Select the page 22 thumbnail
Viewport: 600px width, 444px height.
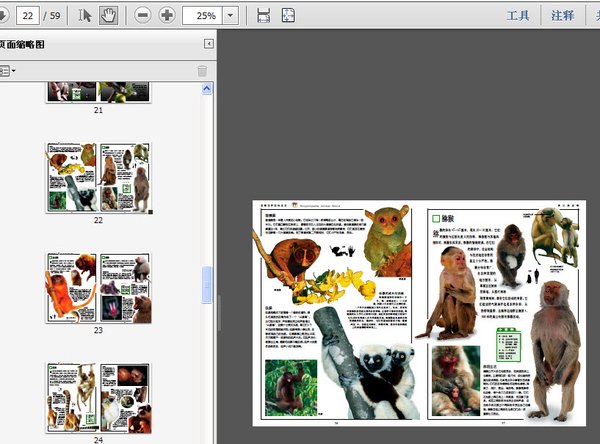(98, 177)
